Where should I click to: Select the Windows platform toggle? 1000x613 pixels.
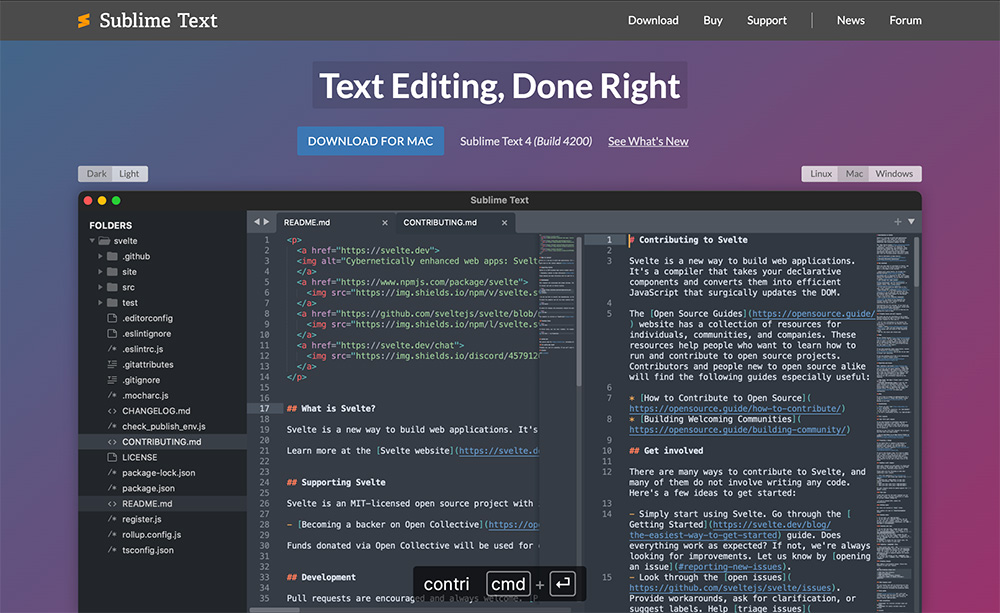point(894,174)
